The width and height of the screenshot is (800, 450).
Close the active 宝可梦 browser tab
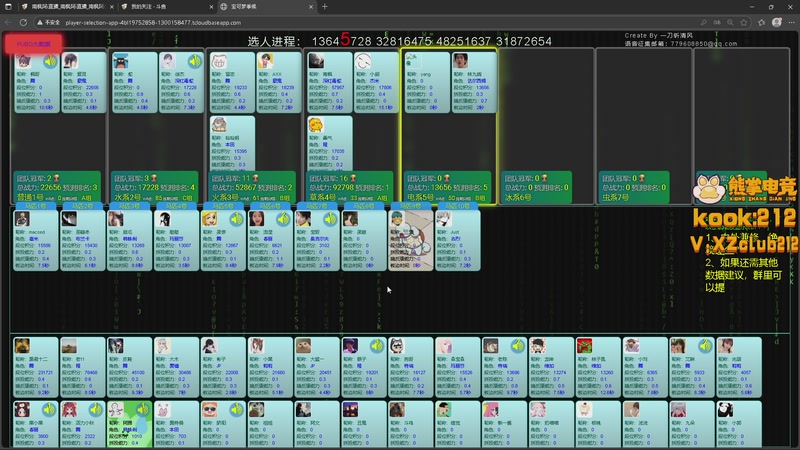coord(311,7)
